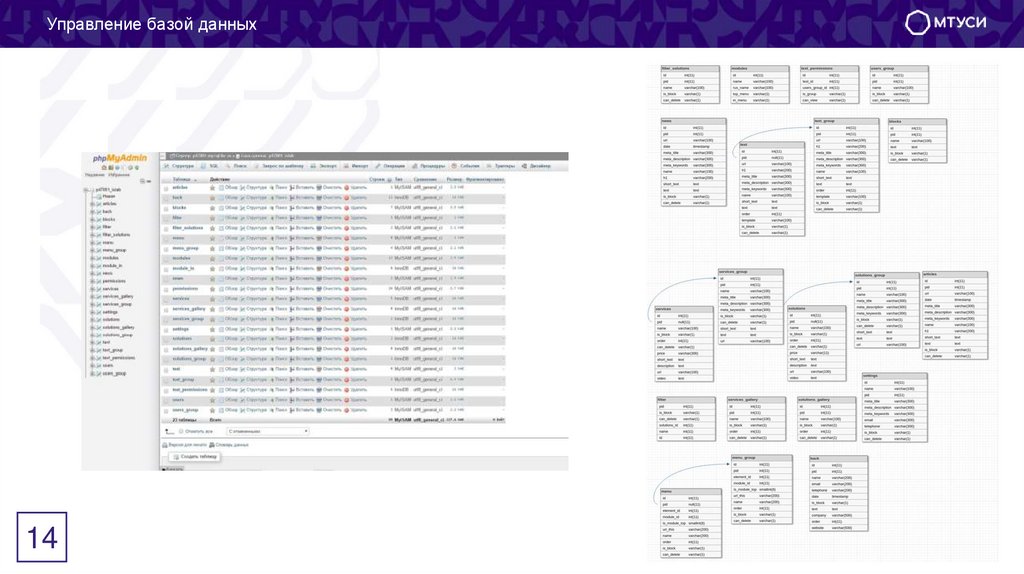Tick the checkbox for users_group table
Viewport: 1024px width, 574px height.
tap(166, 411)
